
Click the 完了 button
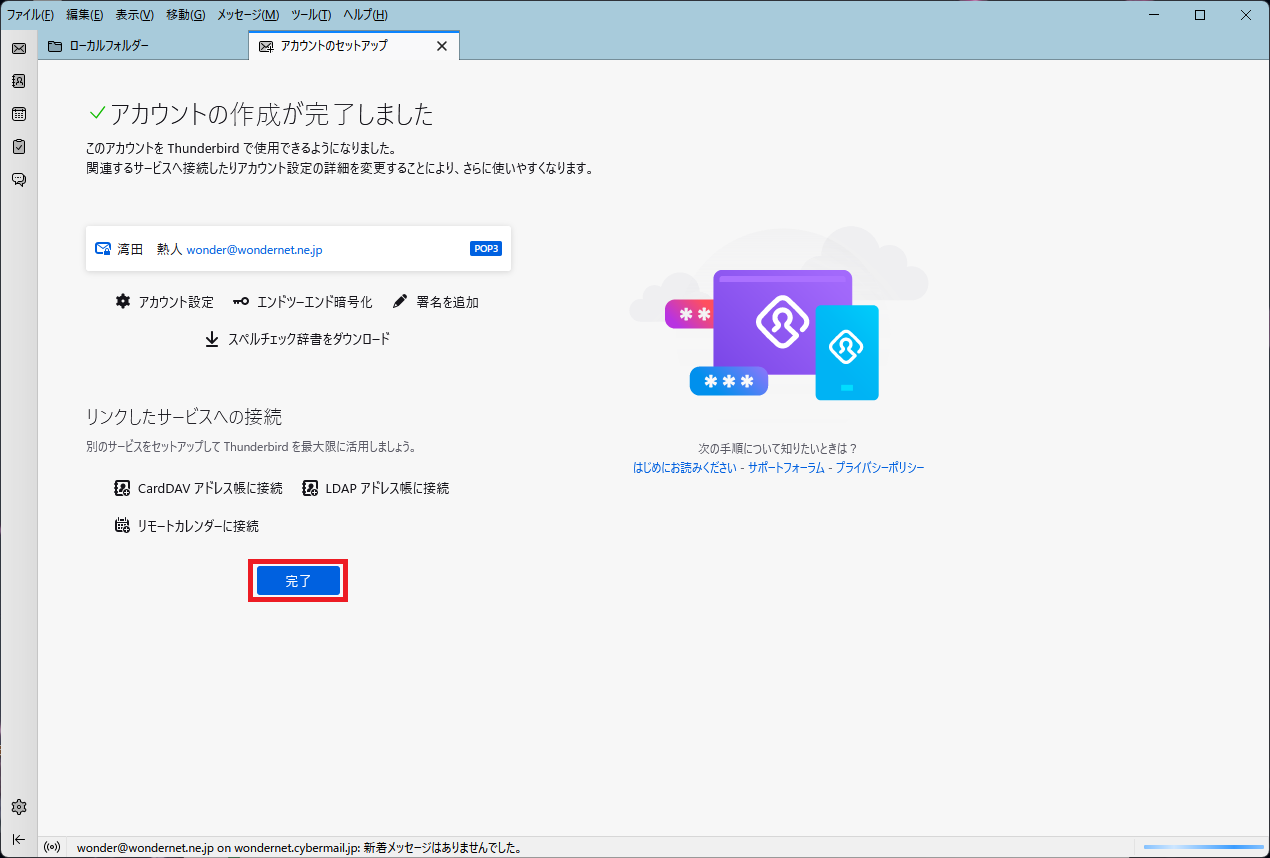tap(298, 581)
